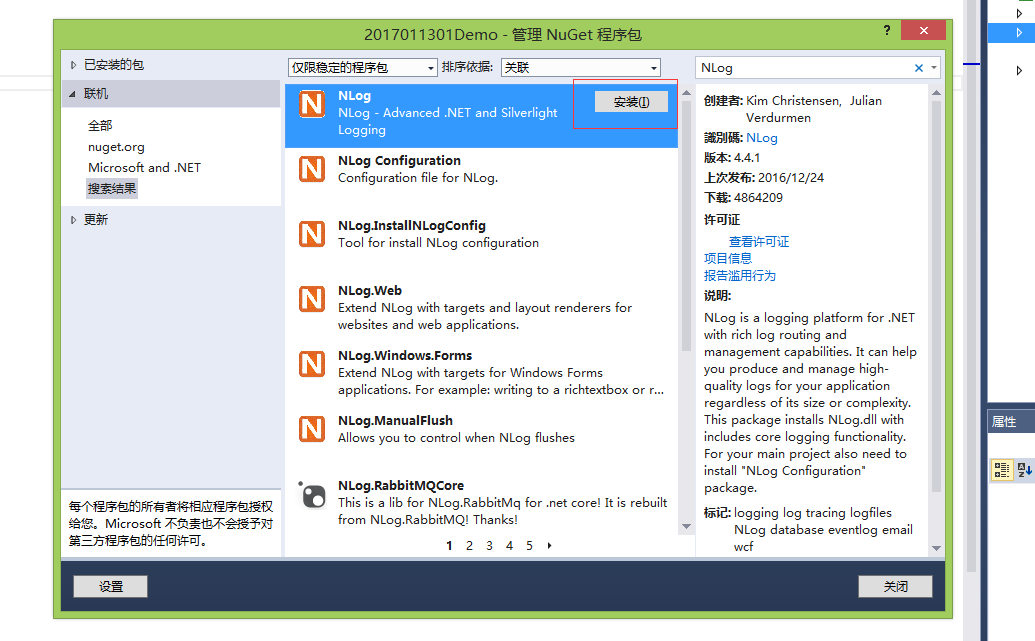Click the NLog.Windows.Forms package icon

point(312,364)
